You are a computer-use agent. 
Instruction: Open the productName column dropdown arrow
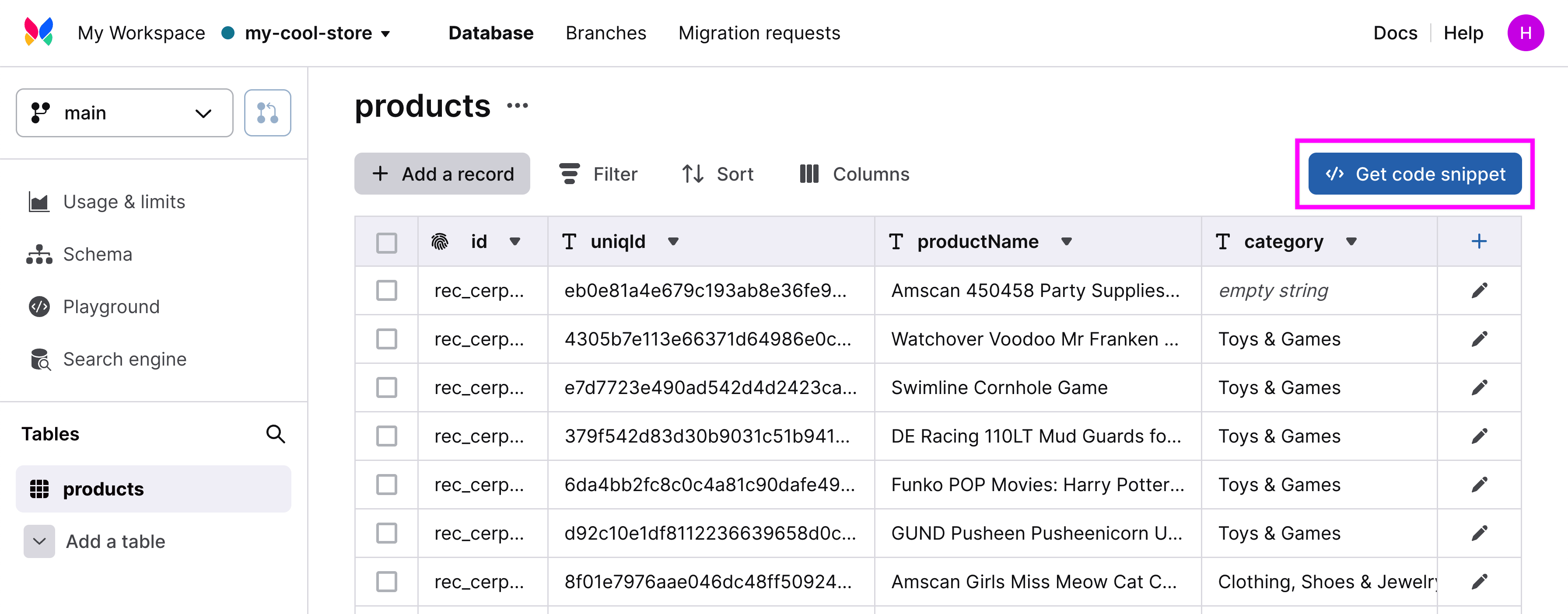click(1067, 241)
